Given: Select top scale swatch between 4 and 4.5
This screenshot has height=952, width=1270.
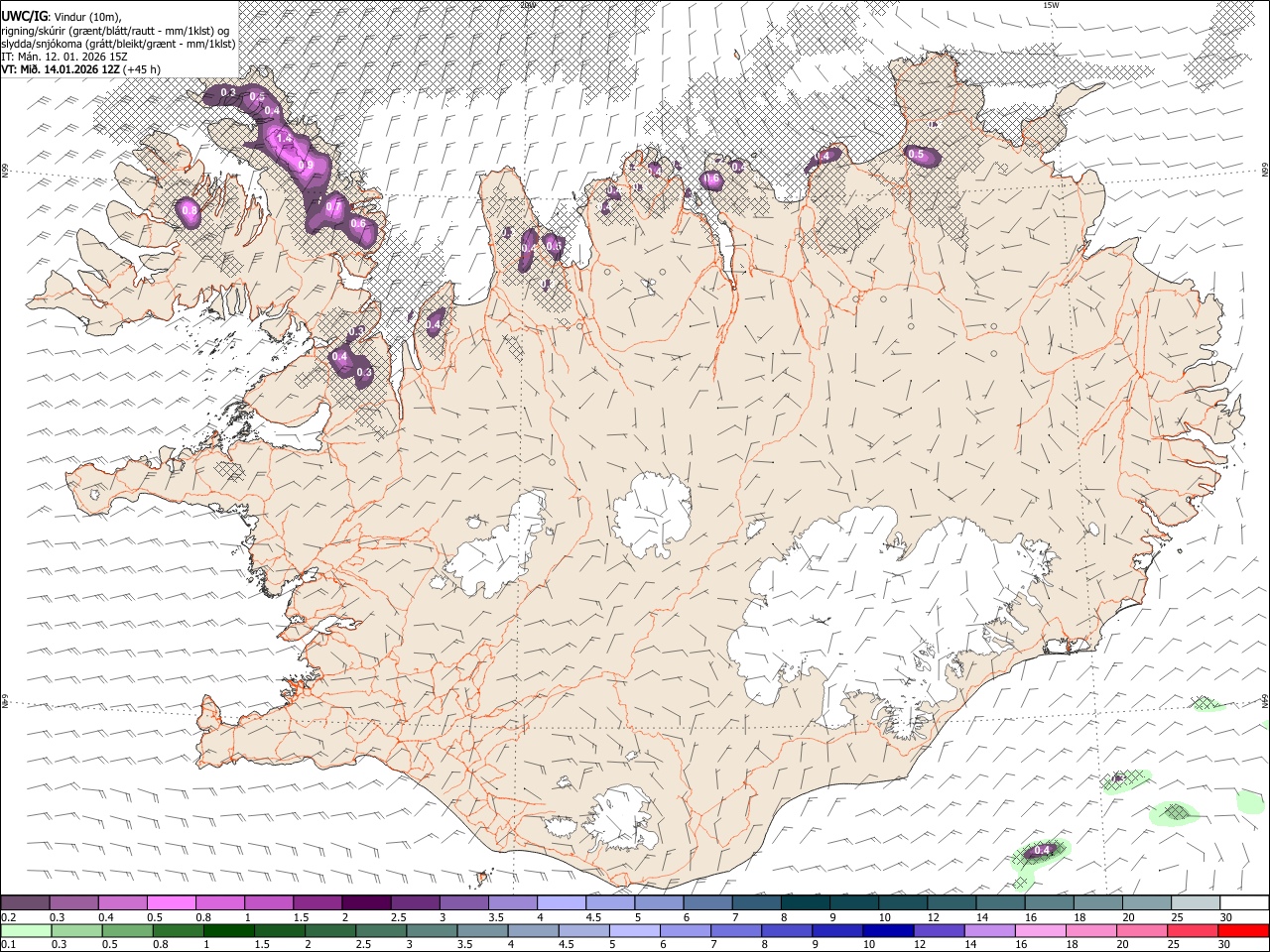Looking at the screenshot, I should (x=562, y=902).
